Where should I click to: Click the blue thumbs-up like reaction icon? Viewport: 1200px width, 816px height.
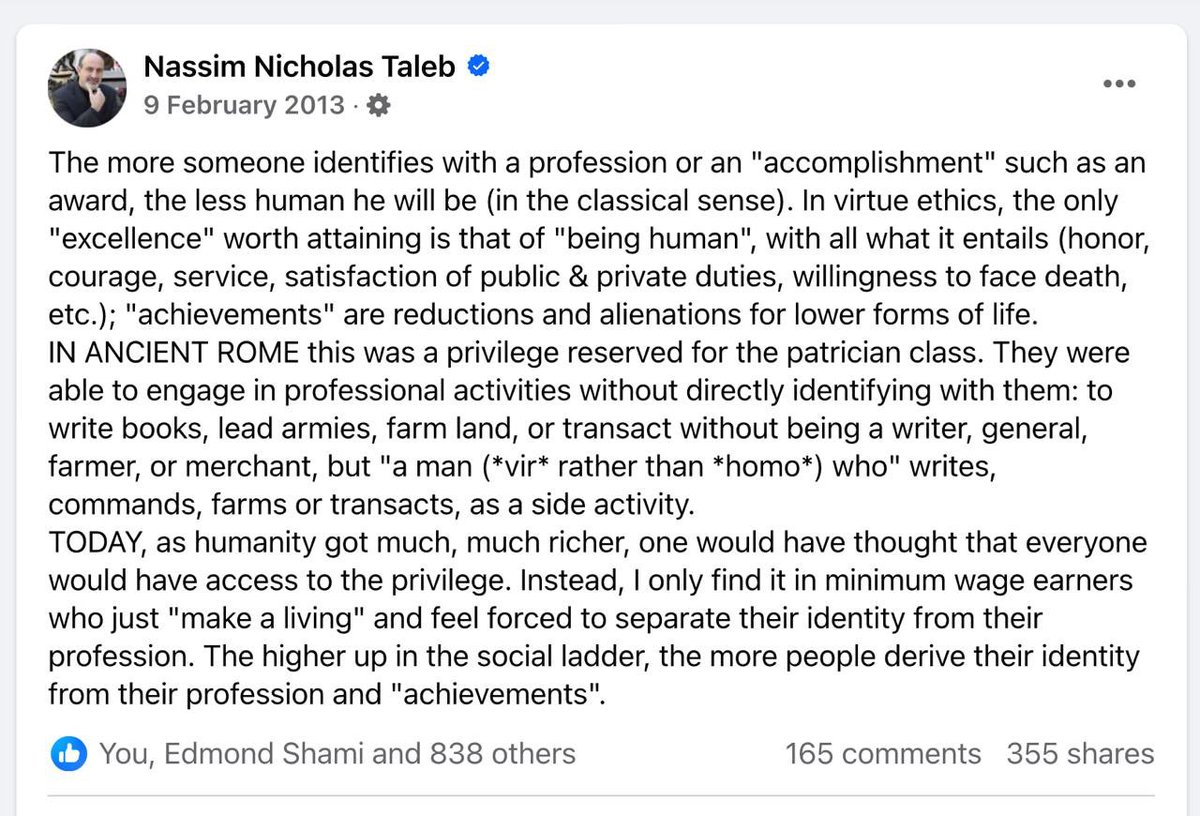[67, 754]
